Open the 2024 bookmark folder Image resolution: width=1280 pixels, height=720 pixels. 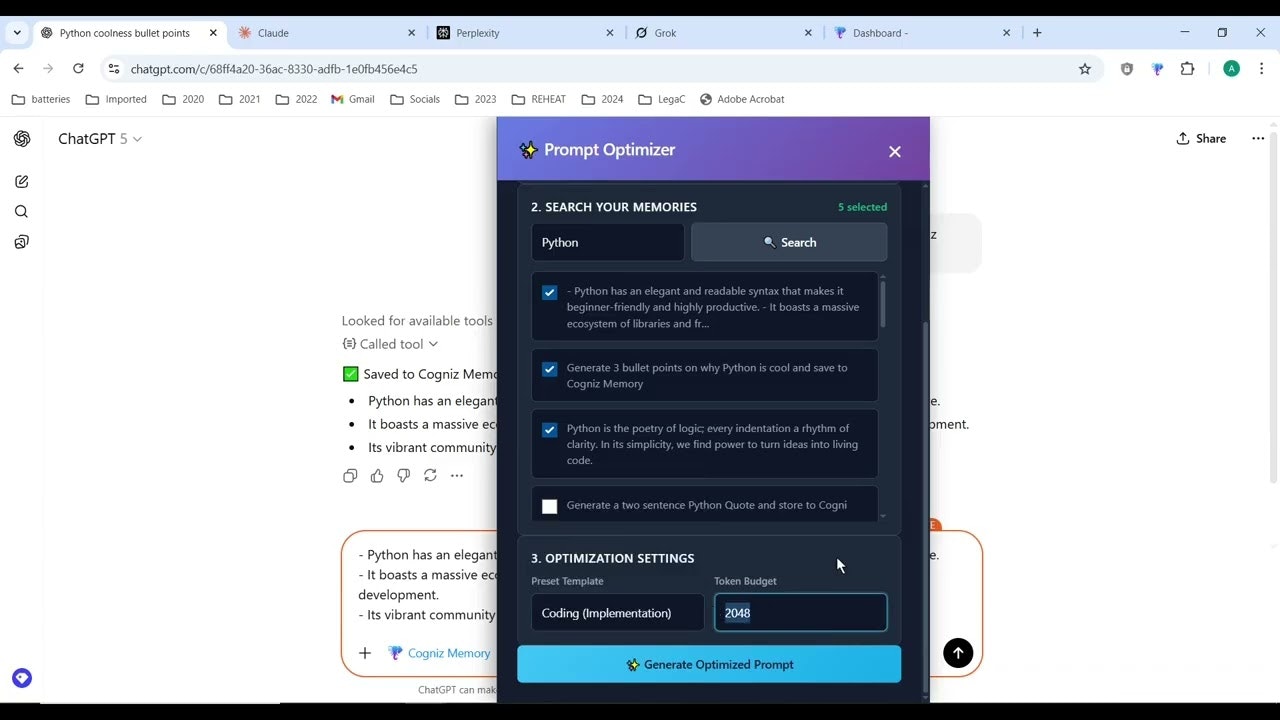[602, 99]
